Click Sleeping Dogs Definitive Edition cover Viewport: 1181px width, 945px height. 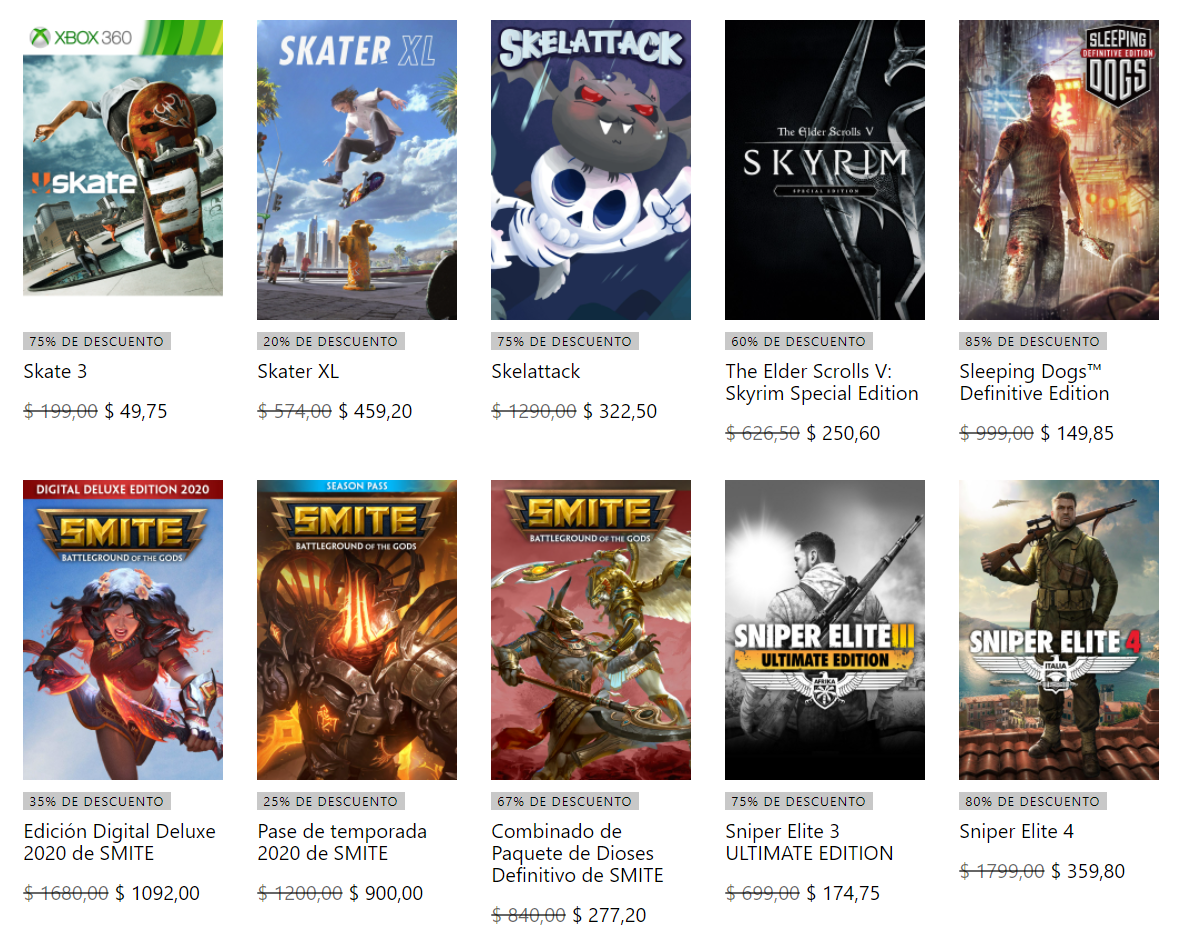pyautogui.click(x=1059, y=170)
